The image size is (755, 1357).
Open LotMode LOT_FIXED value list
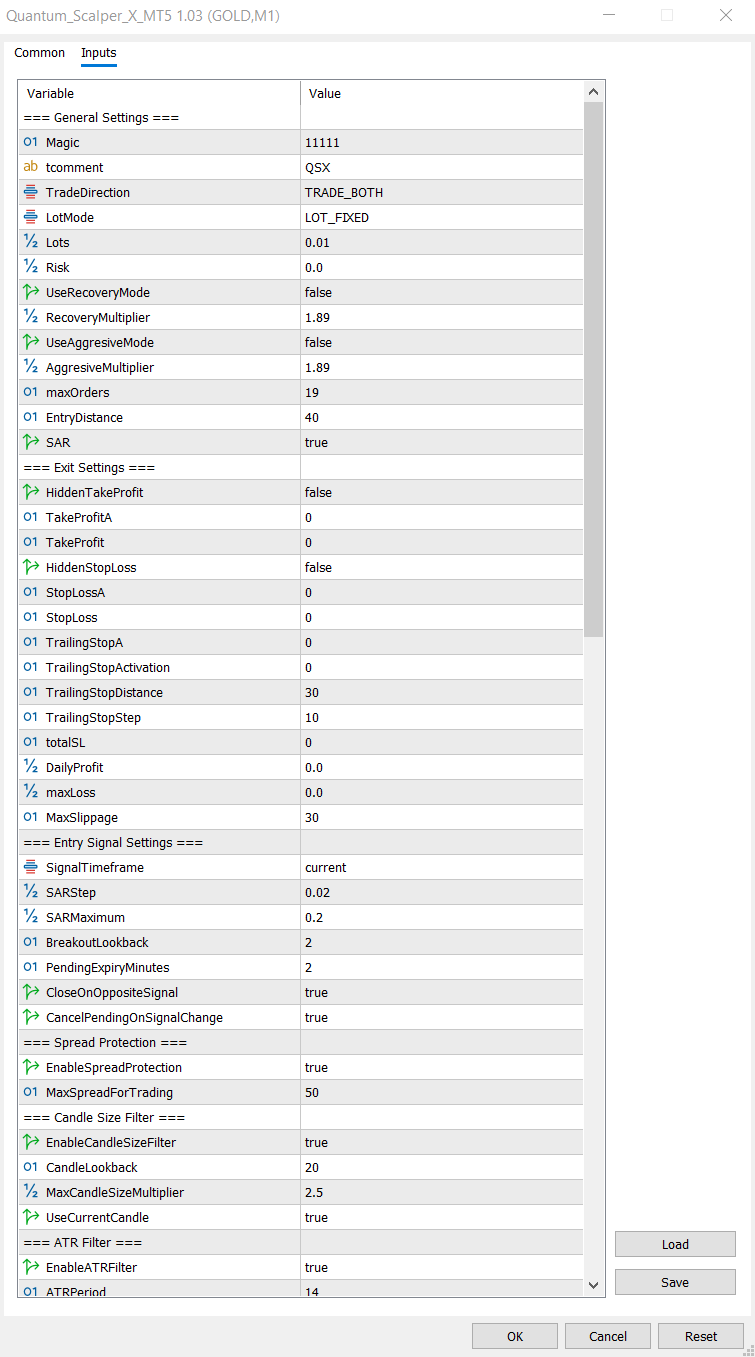pos(442,218)
